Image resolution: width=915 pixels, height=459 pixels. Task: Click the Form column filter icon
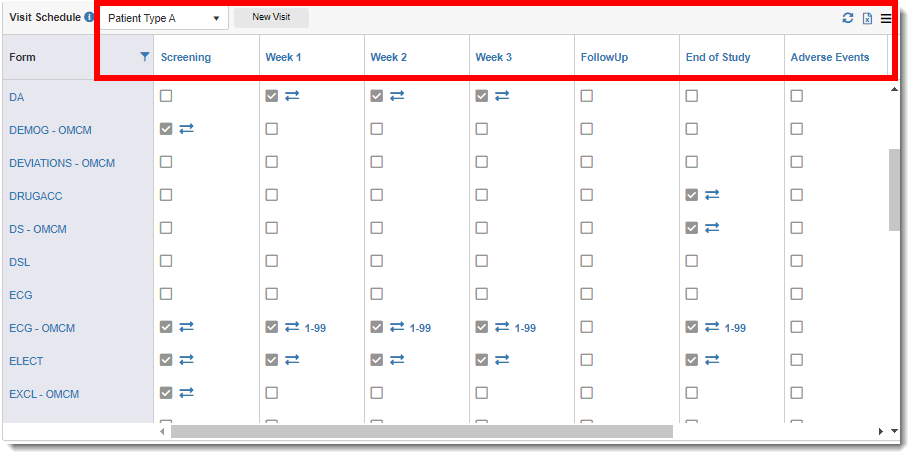145,57
